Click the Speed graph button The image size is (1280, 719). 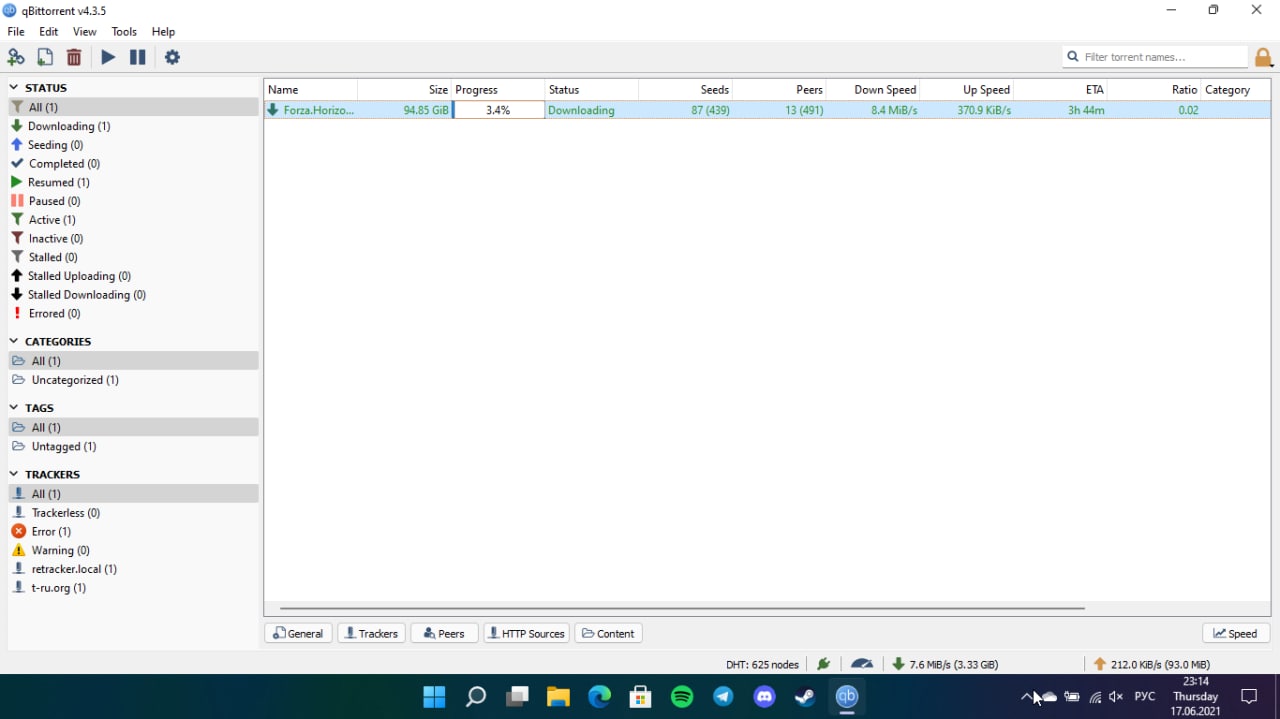pyautogui.click(x=1236, y=633)
